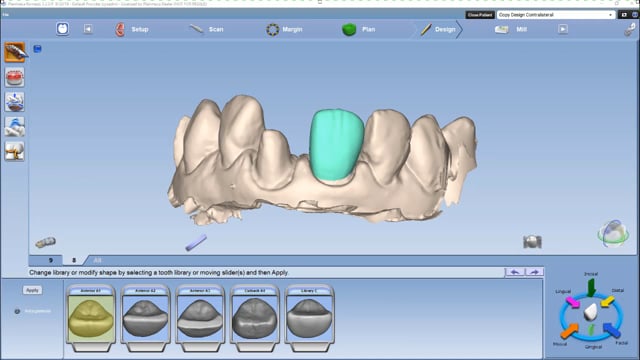640x360 pixels.
Task: Click the undo arrow button
Action: coord(515,272)
